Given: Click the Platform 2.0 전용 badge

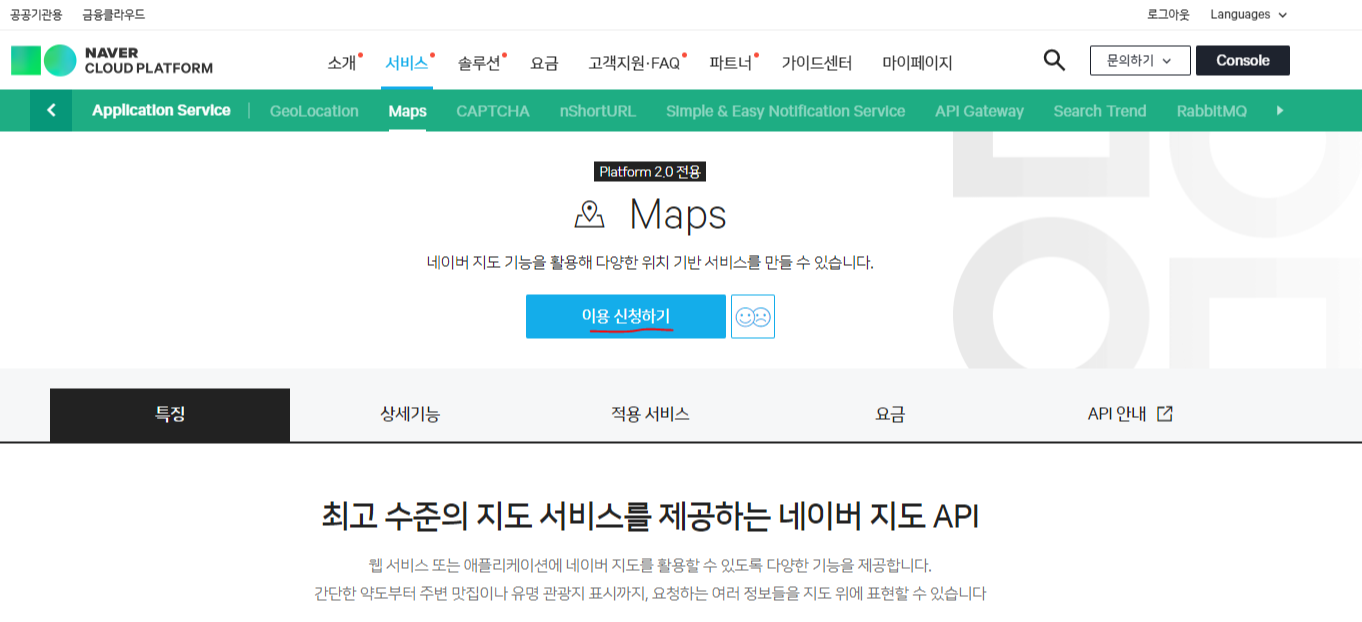Looking at the screenshot, I should pos(650,172).
